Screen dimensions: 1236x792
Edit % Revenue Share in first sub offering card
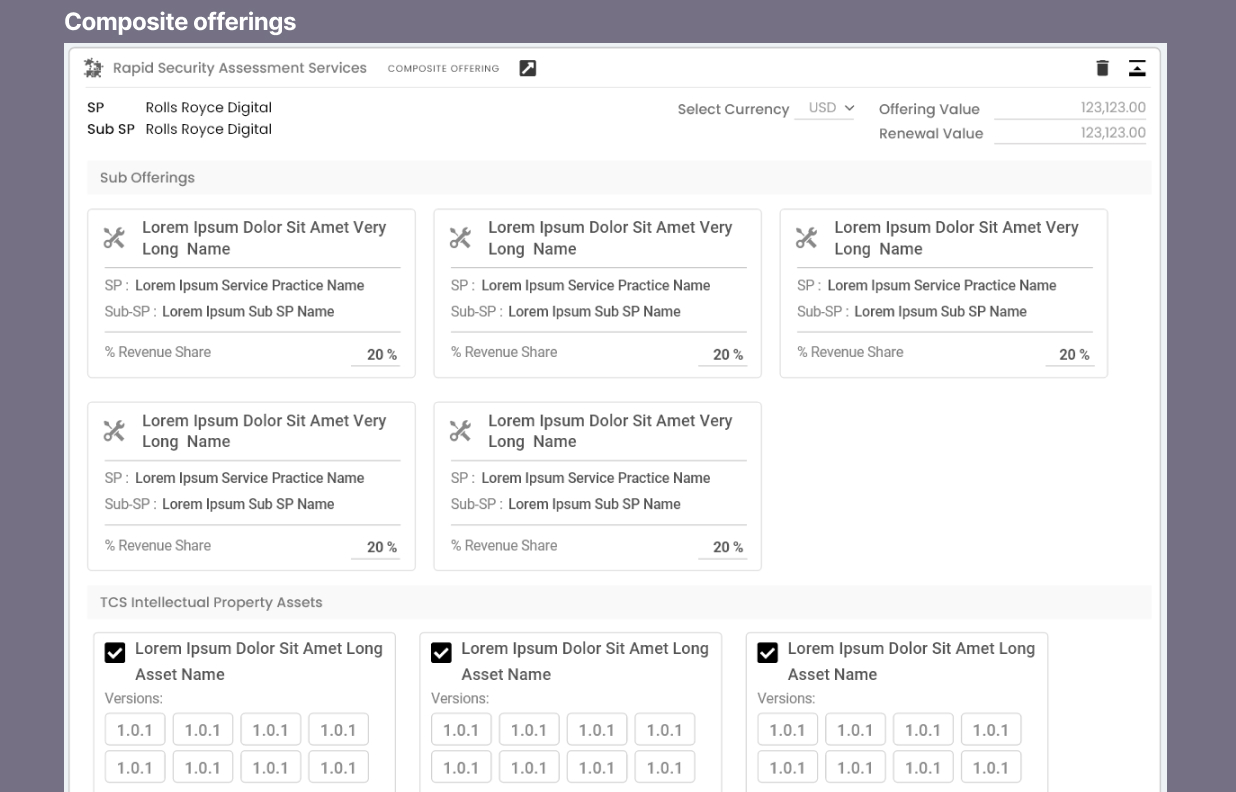[376, 355]
